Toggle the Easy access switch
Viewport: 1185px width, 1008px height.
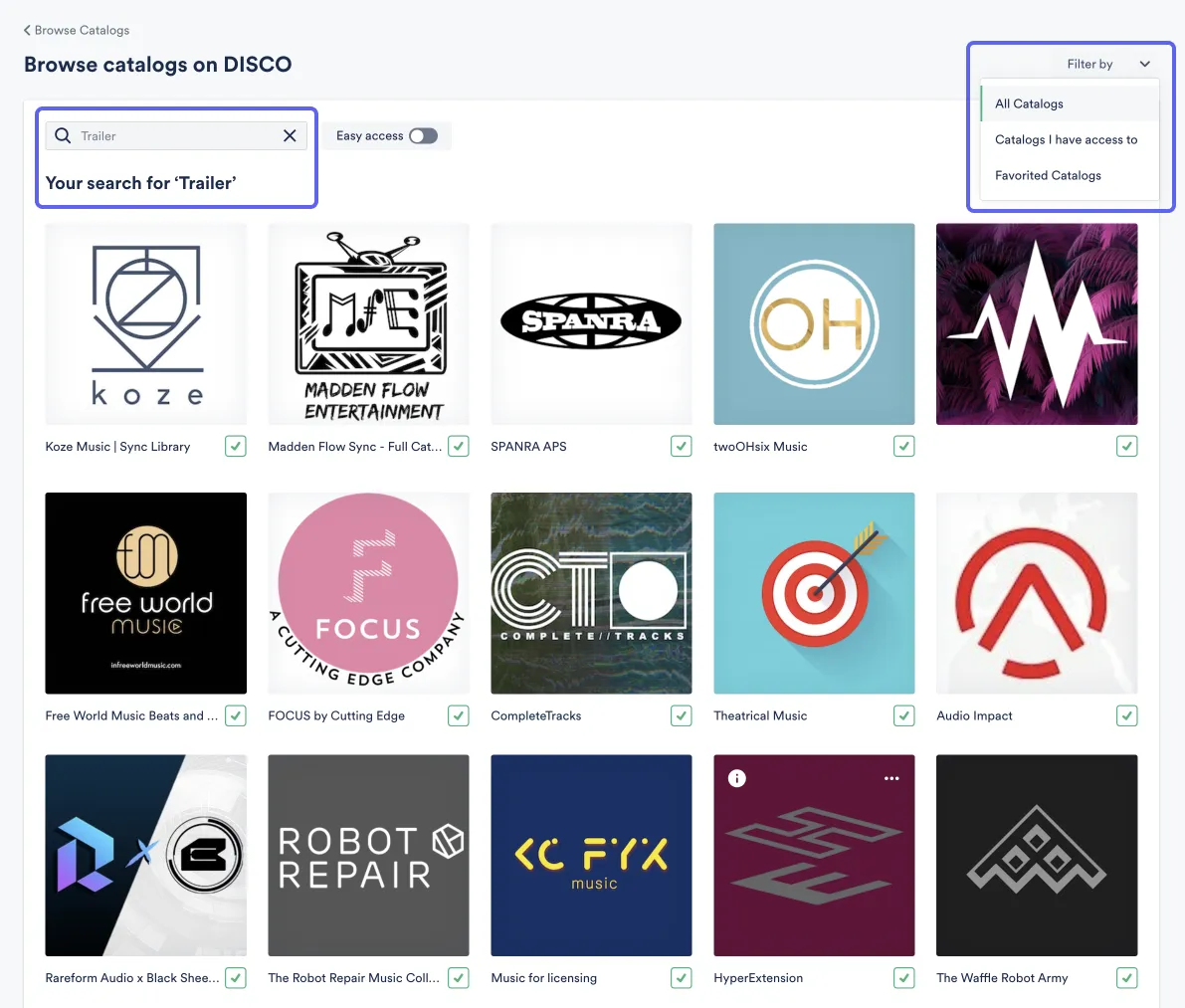[423, 136]
